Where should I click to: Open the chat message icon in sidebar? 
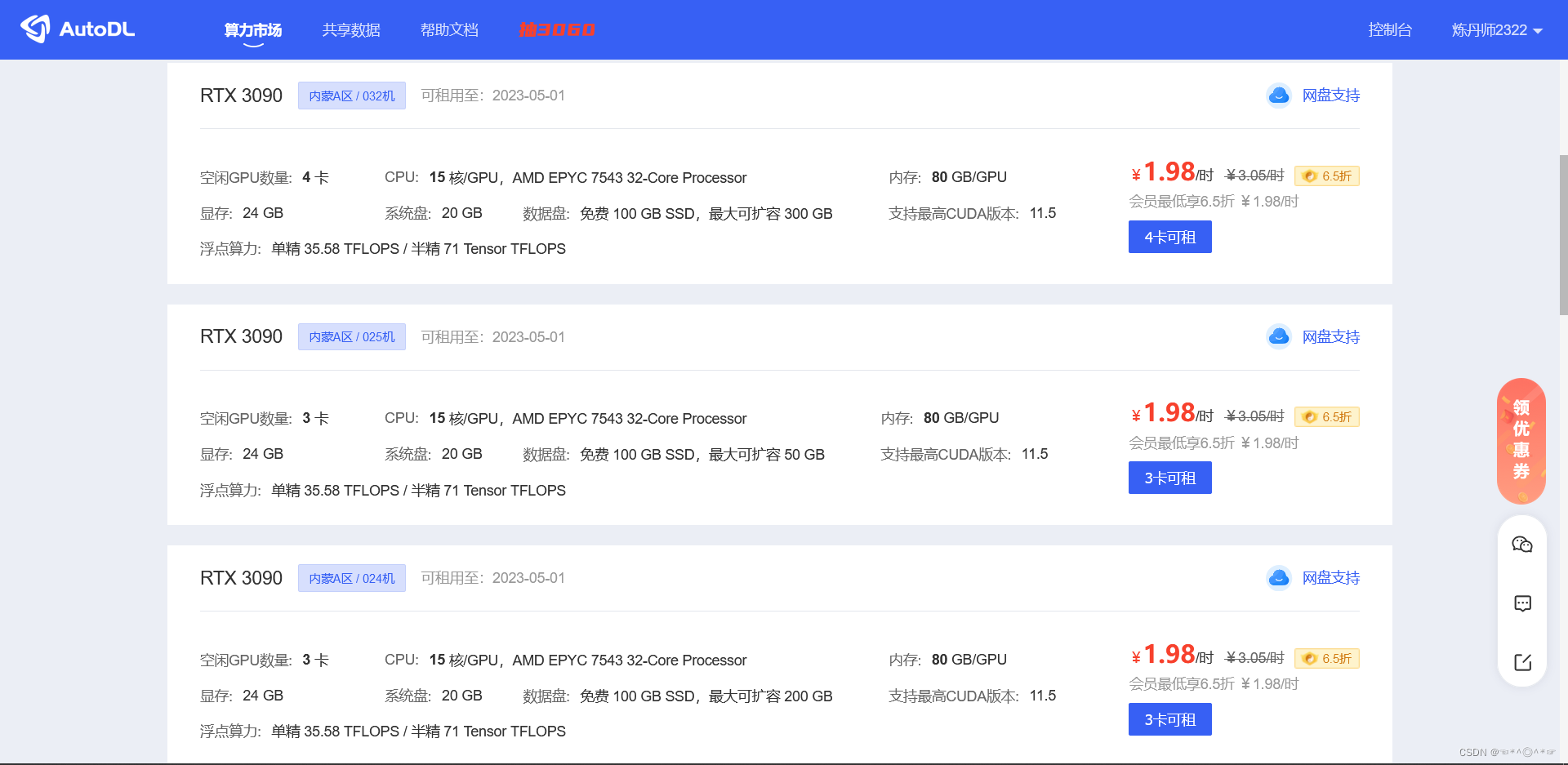point(1522,603)
